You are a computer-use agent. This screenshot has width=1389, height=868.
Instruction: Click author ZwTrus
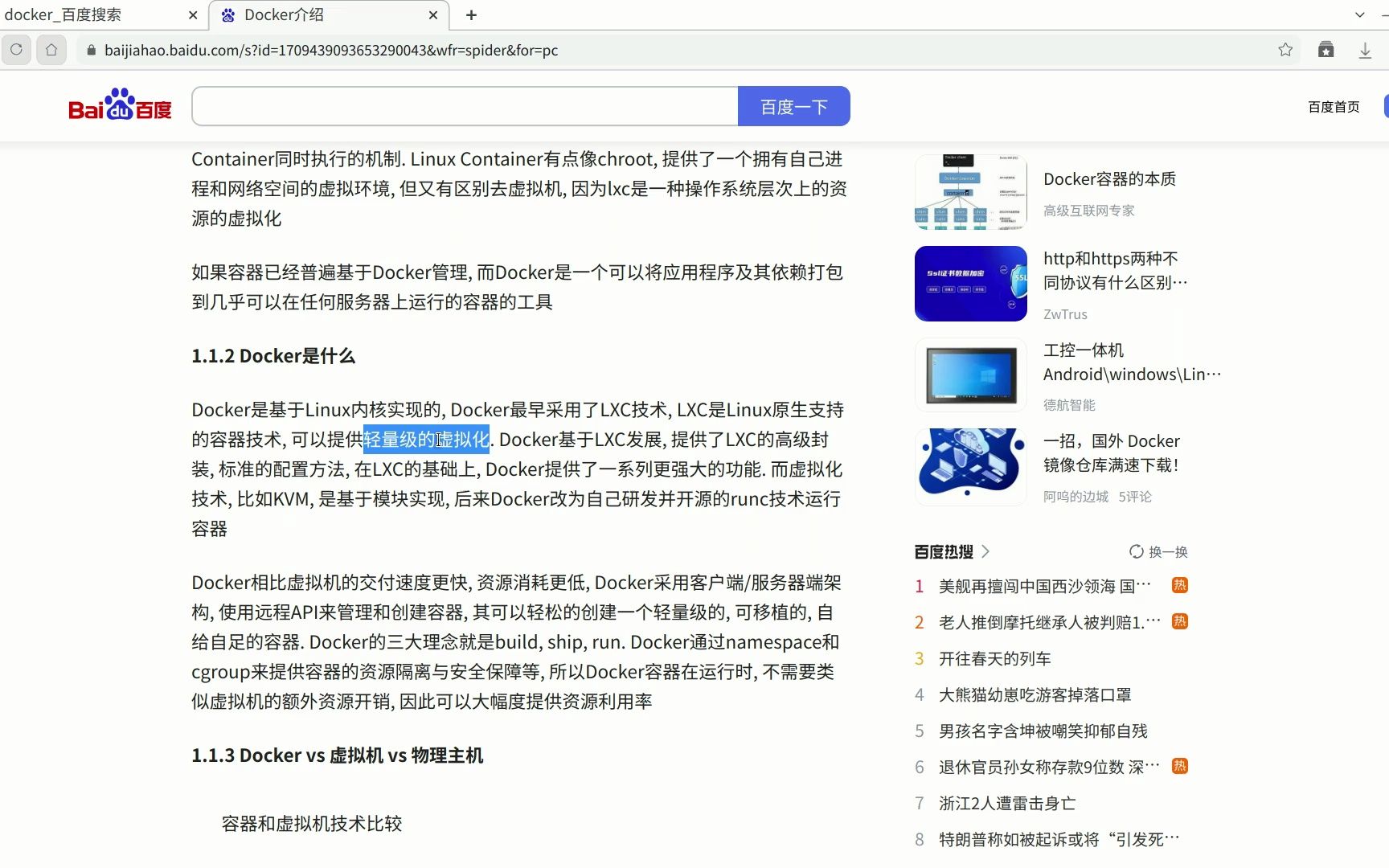tap(1065, 314)
